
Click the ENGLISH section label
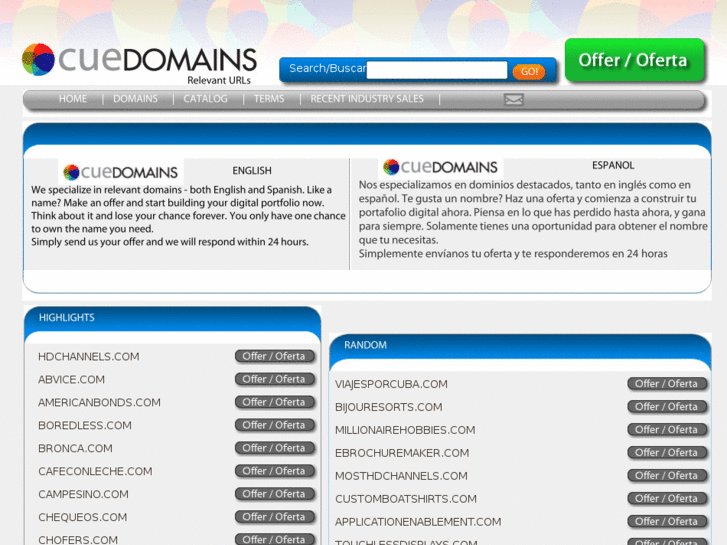252,171
